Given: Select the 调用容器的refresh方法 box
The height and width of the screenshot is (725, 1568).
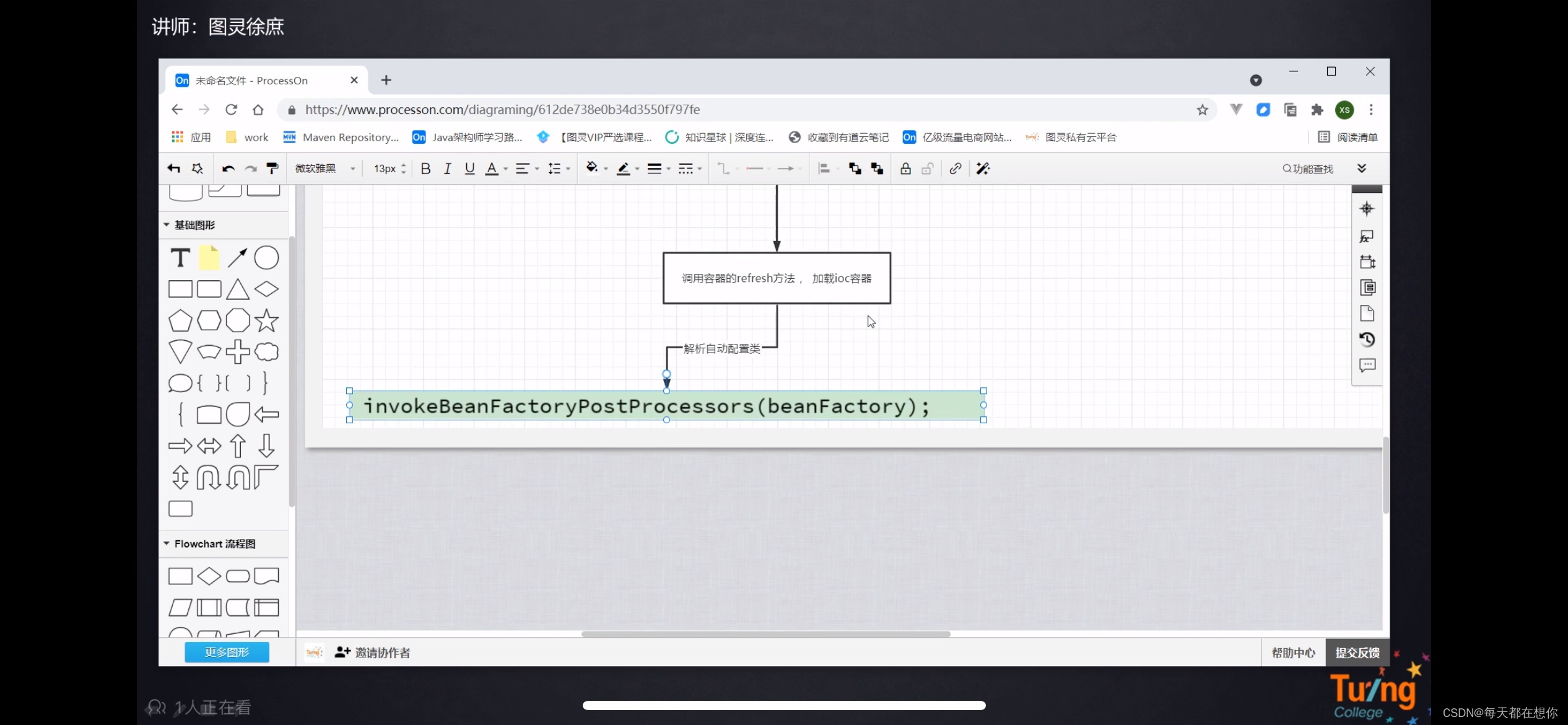Looking at the screenshot, I should coord(777,278).
